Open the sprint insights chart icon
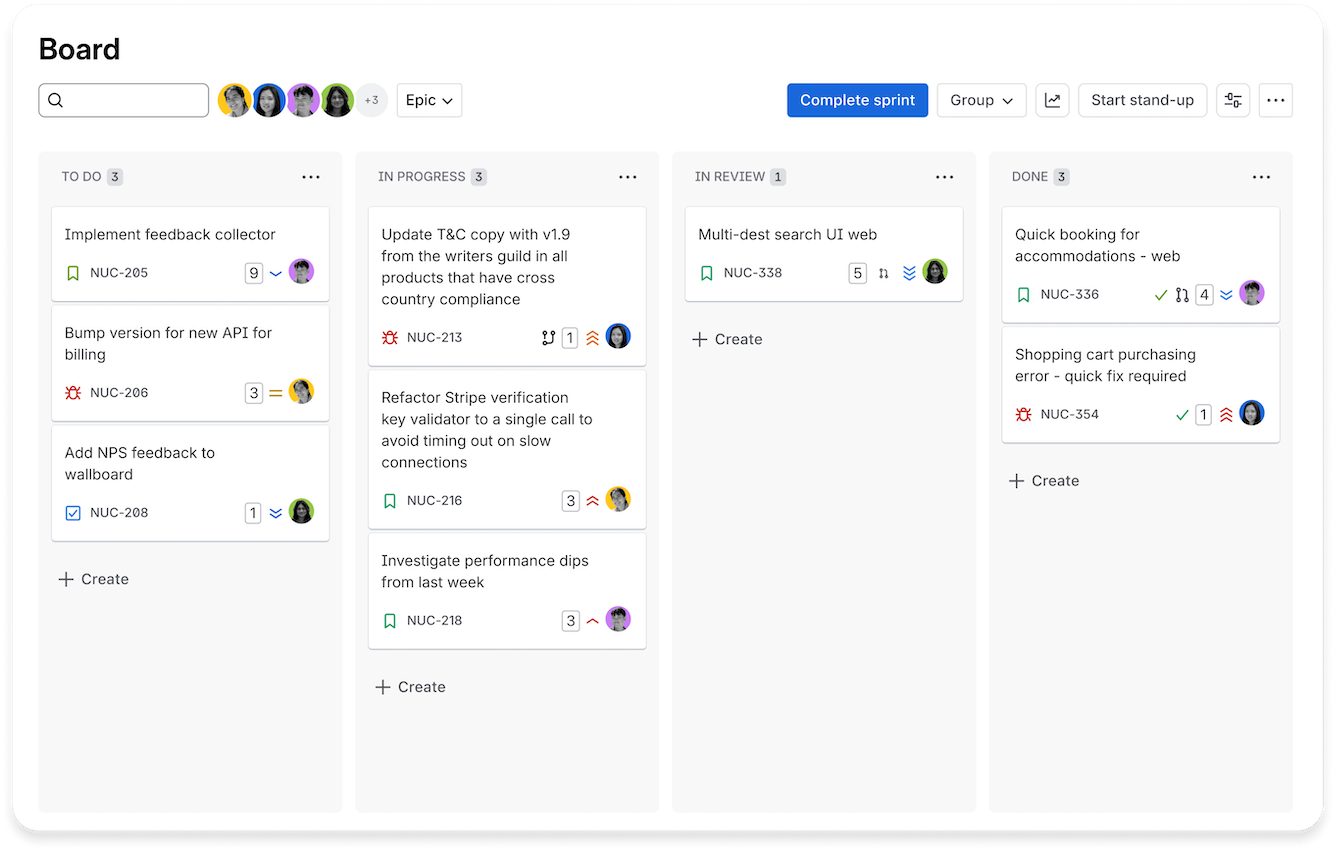The image size is (1336, 852). pyautogui.click(x=1052, y=100)
